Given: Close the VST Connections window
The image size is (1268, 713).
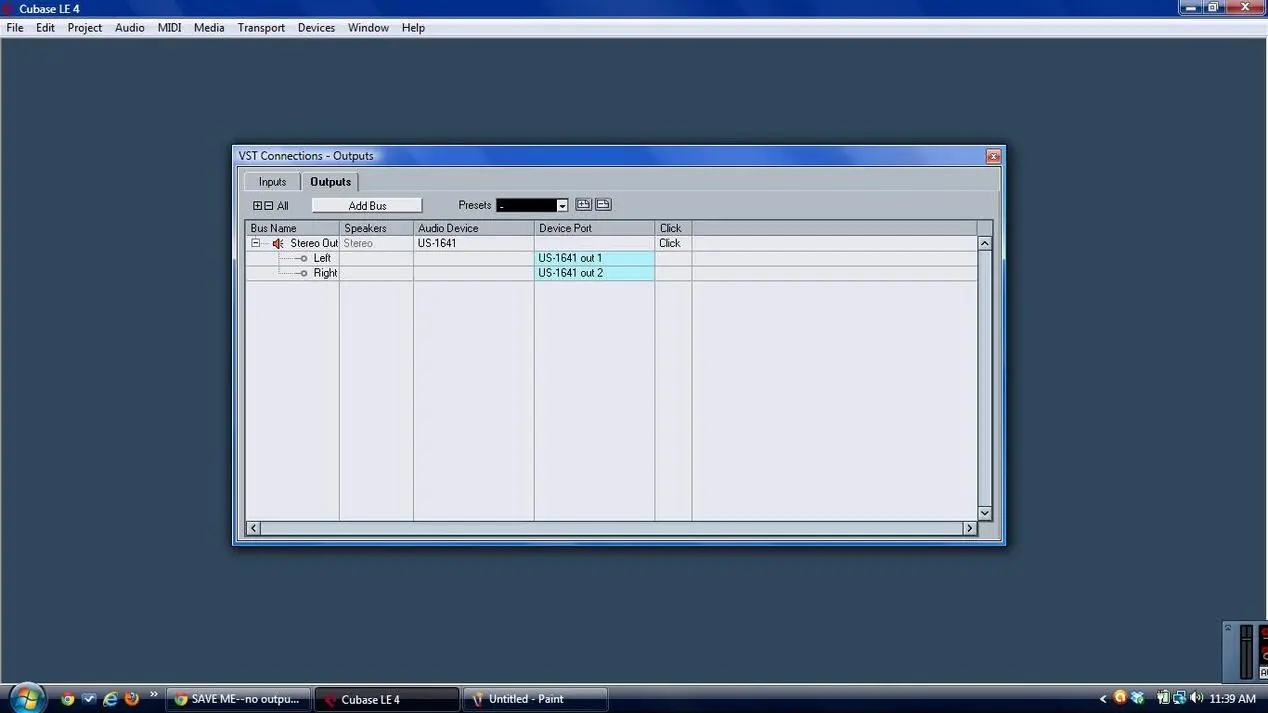Looking at the screenshot, I should (x=993, y=156).
